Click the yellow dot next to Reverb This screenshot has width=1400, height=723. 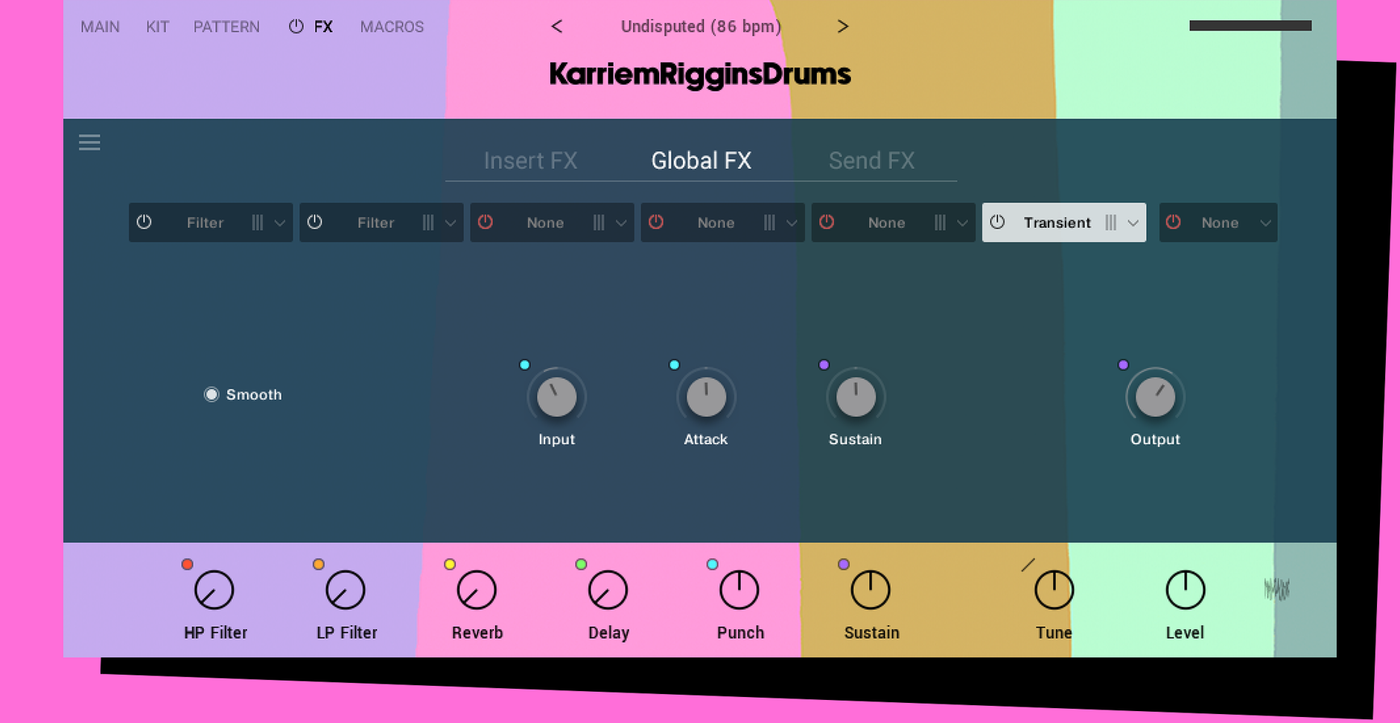[x=450, y=565]
